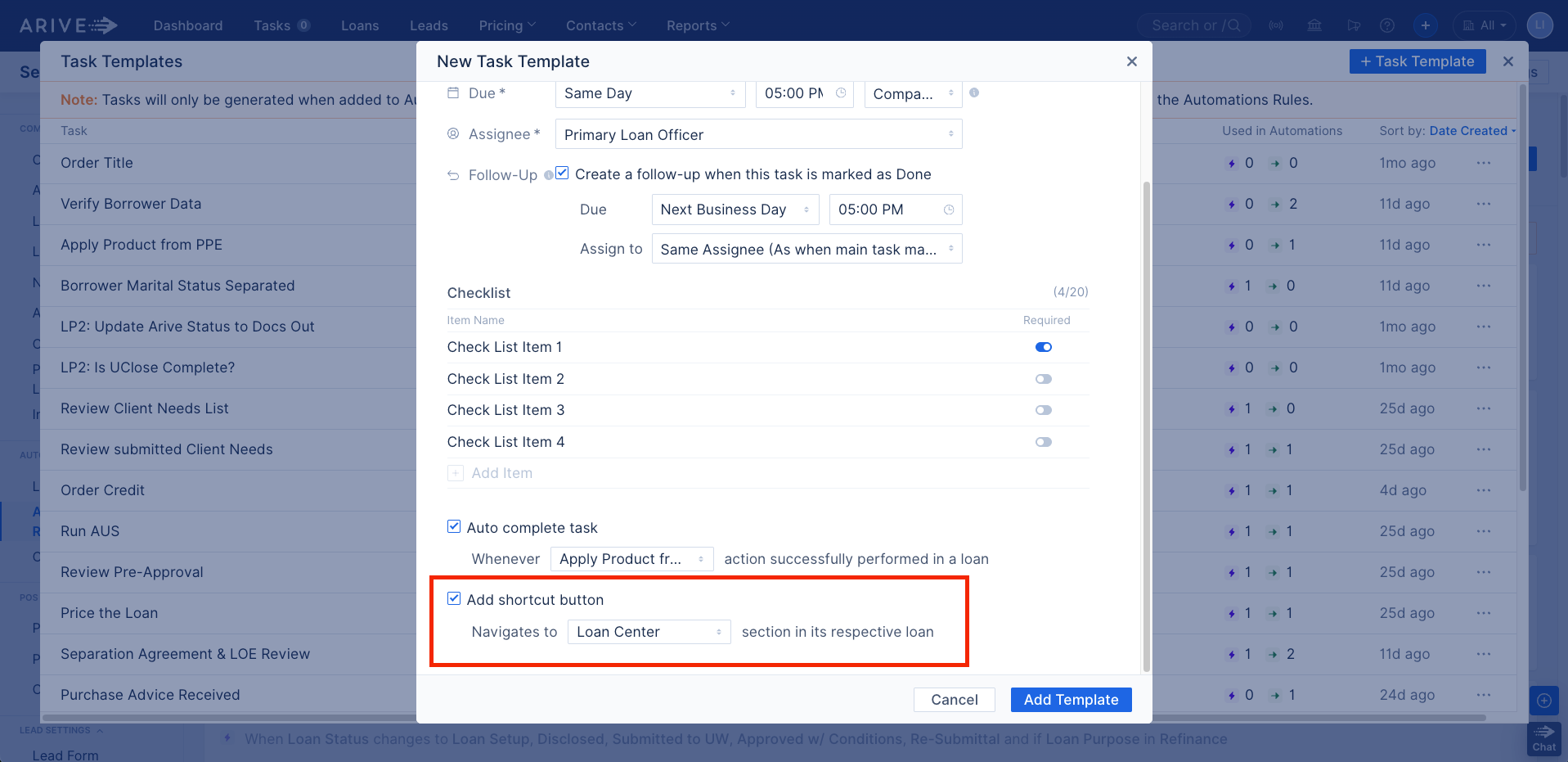Click the + Task Template button
Image resolution: width=1568 pixels, height=762 pixels.
pyautogui.click(x=1417, y=61)
